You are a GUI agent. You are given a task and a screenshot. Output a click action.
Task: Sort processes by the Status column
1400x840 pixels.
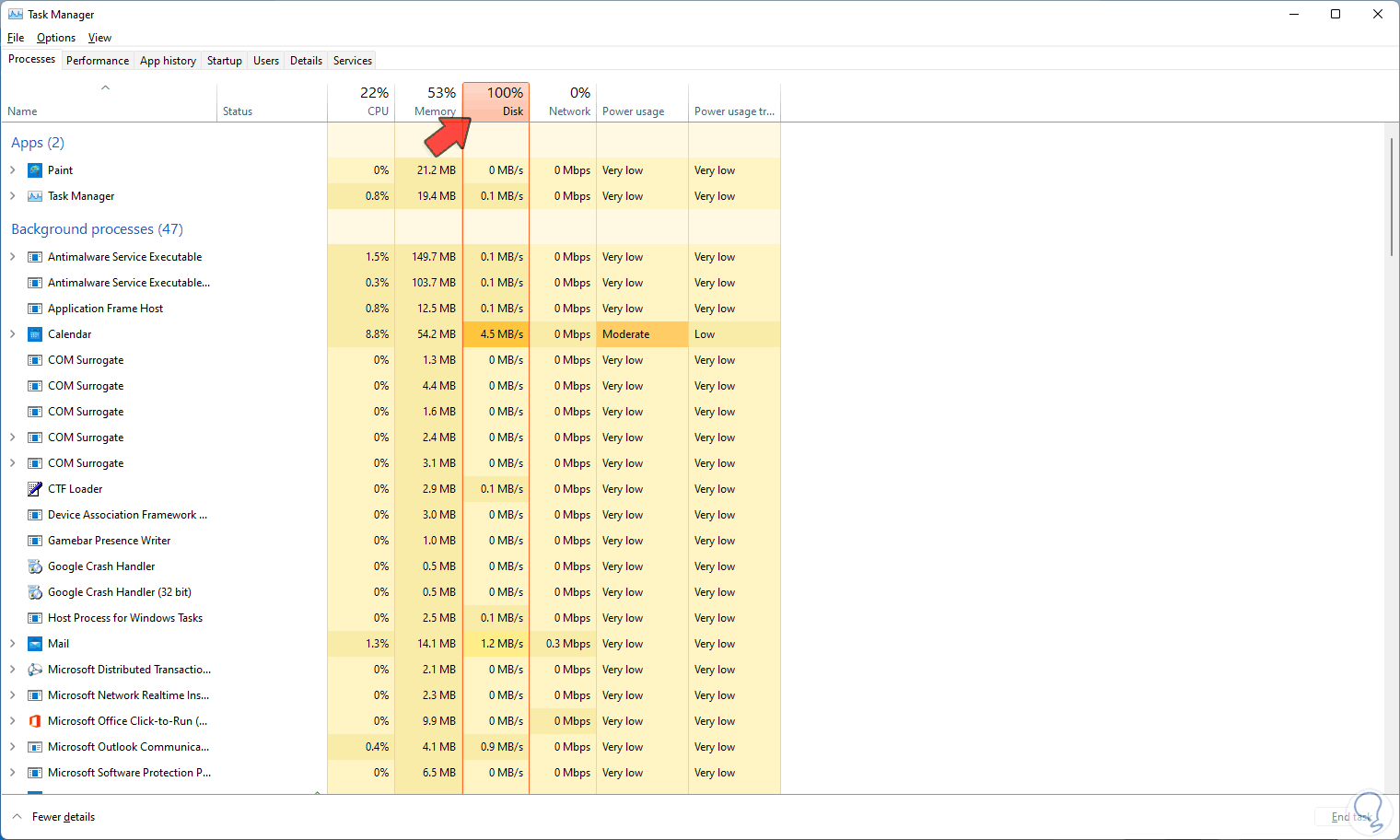[273, 102]
